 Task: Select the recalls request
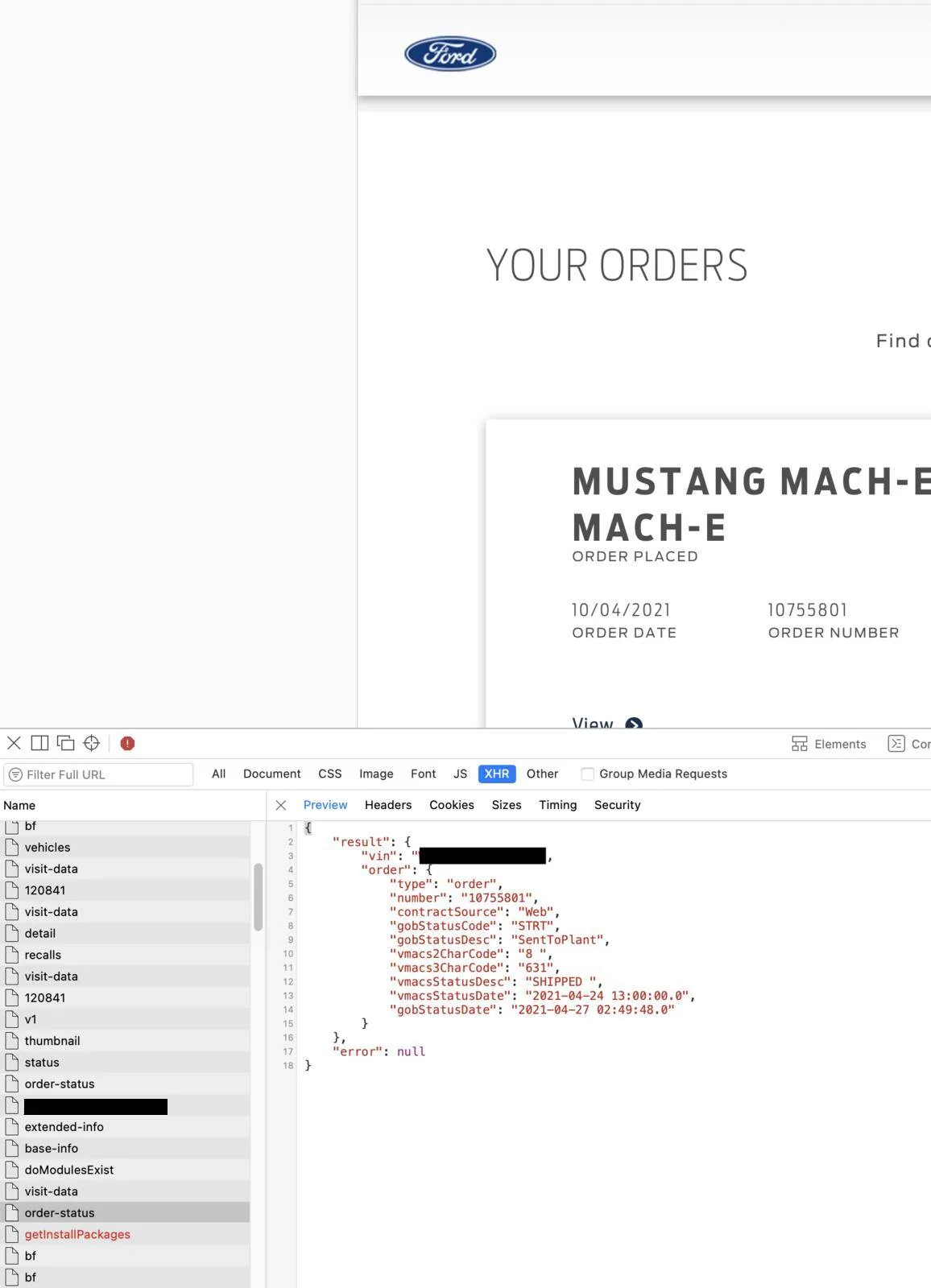pos(125,955)
